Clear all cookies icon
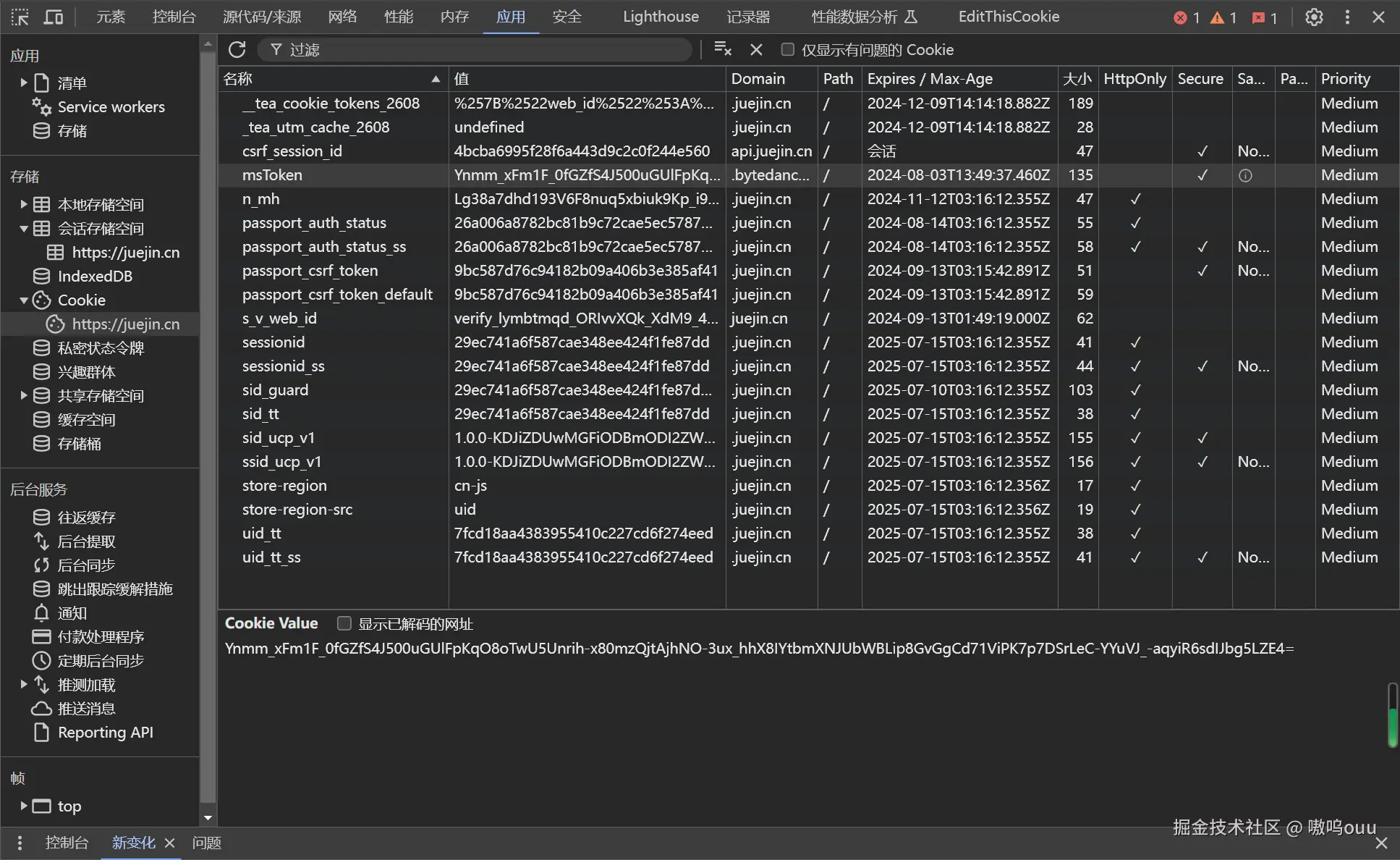The height and width of the screenshot is (860, 1400). [722, 49]
